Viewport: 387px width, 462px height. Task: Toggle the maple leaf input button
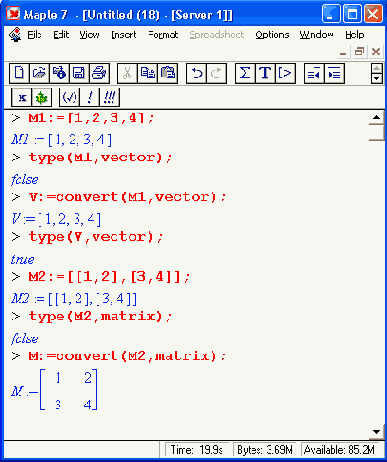tap(41, 97)
